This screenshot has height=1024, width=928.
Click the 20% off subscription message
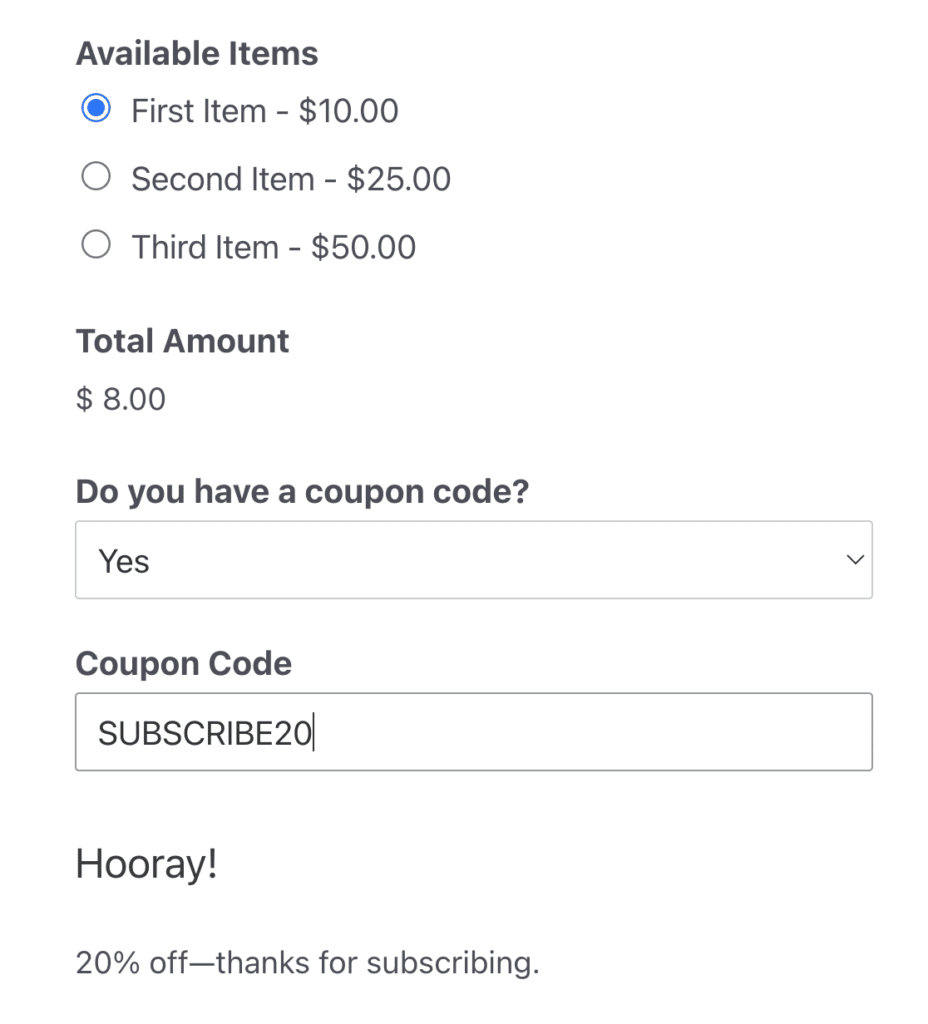click(306, 962)
